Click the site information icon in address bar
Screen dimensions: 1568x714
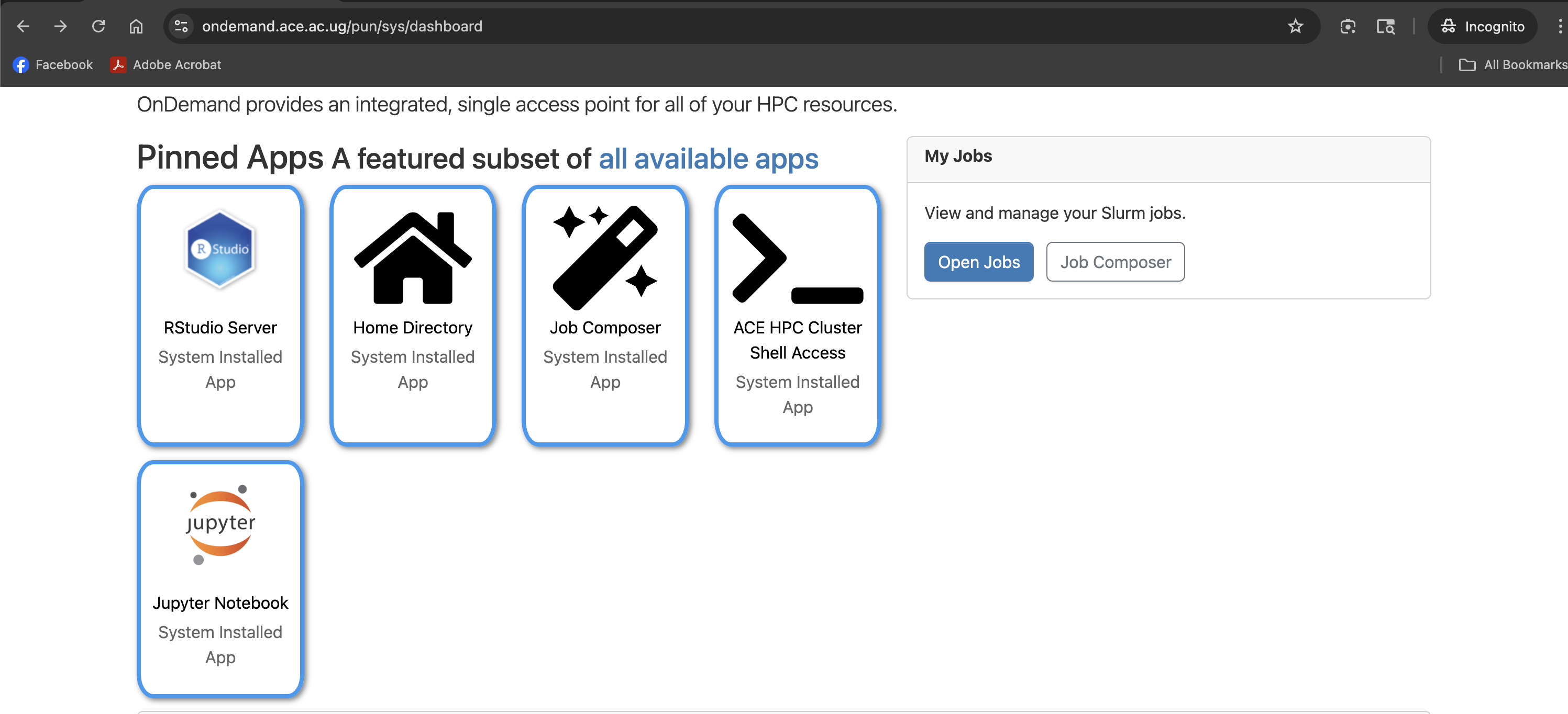point(181,26)
